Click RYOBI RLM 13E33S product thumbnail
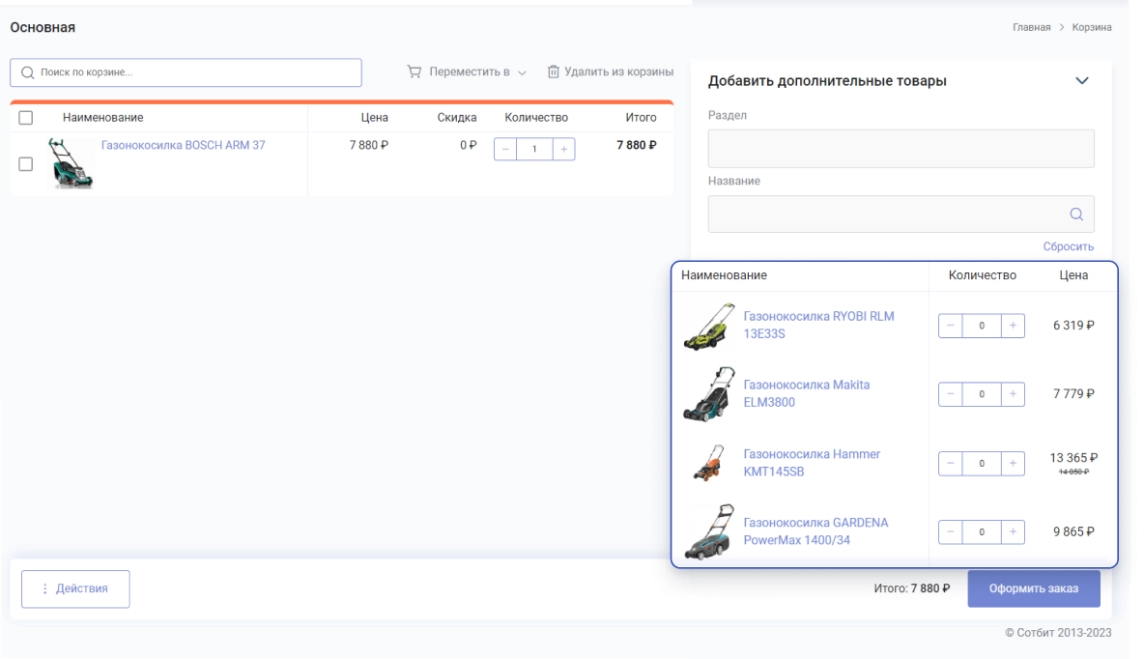 coord(709,326)
